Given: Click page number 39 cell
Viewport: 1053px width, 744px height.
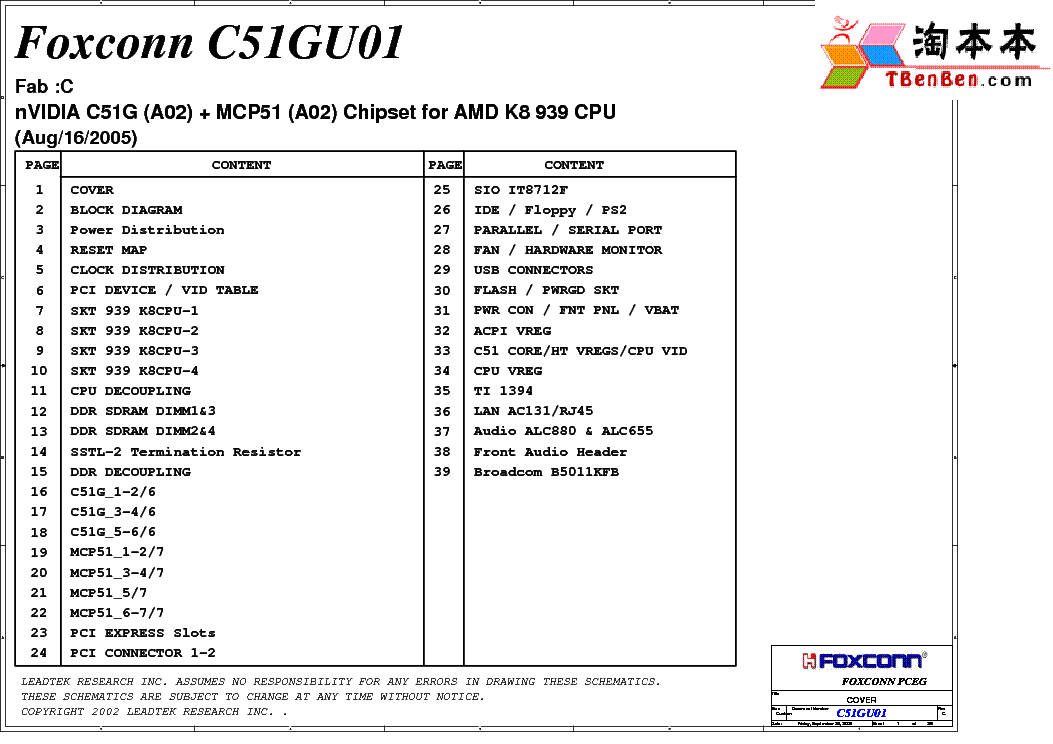Looking at the screenshot, I should [442, 472].
